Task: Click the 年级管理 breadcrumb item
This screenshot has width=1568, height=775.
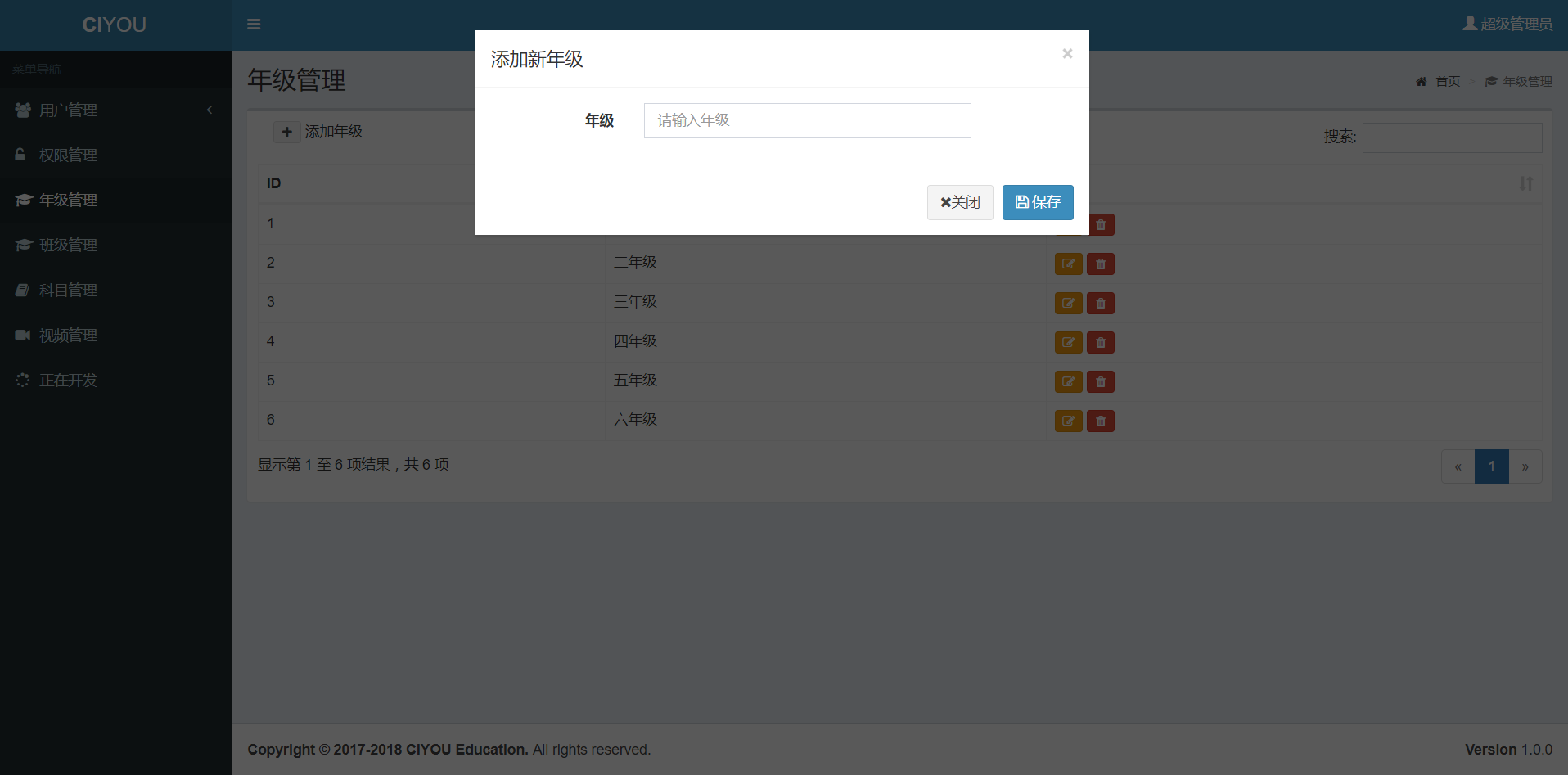Action: point(1519,82)
